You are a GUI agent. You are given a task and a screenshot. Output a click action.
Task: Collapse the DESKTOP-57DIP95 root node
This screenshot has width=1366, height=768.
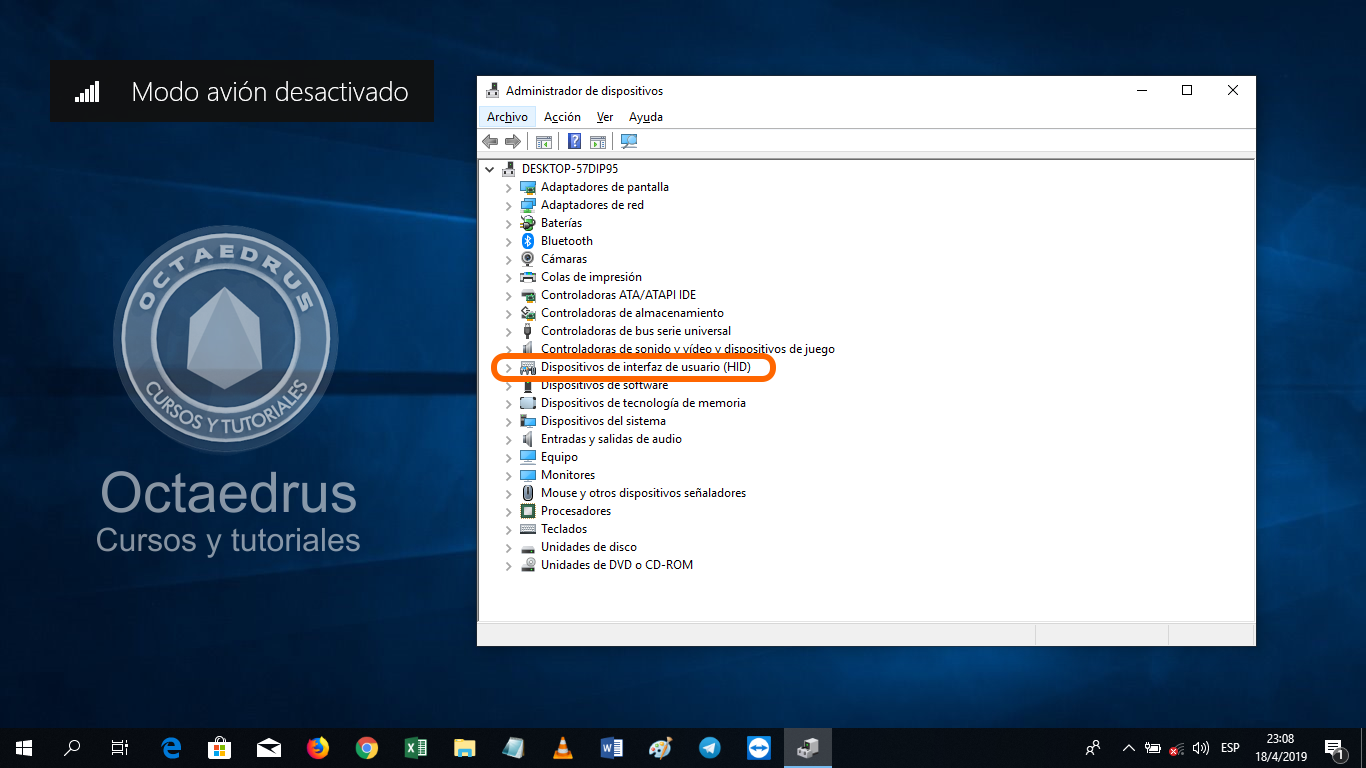click(489, 169)
